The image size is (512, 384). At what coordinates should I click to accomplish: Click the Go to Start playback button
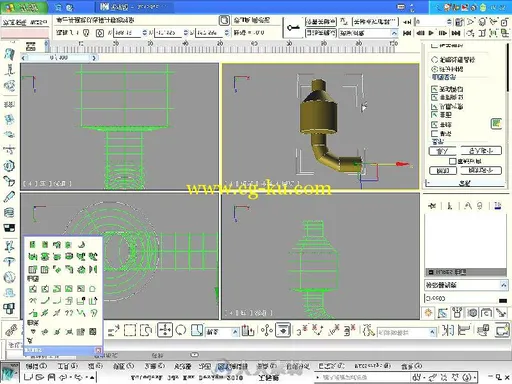tap(407, 33)
